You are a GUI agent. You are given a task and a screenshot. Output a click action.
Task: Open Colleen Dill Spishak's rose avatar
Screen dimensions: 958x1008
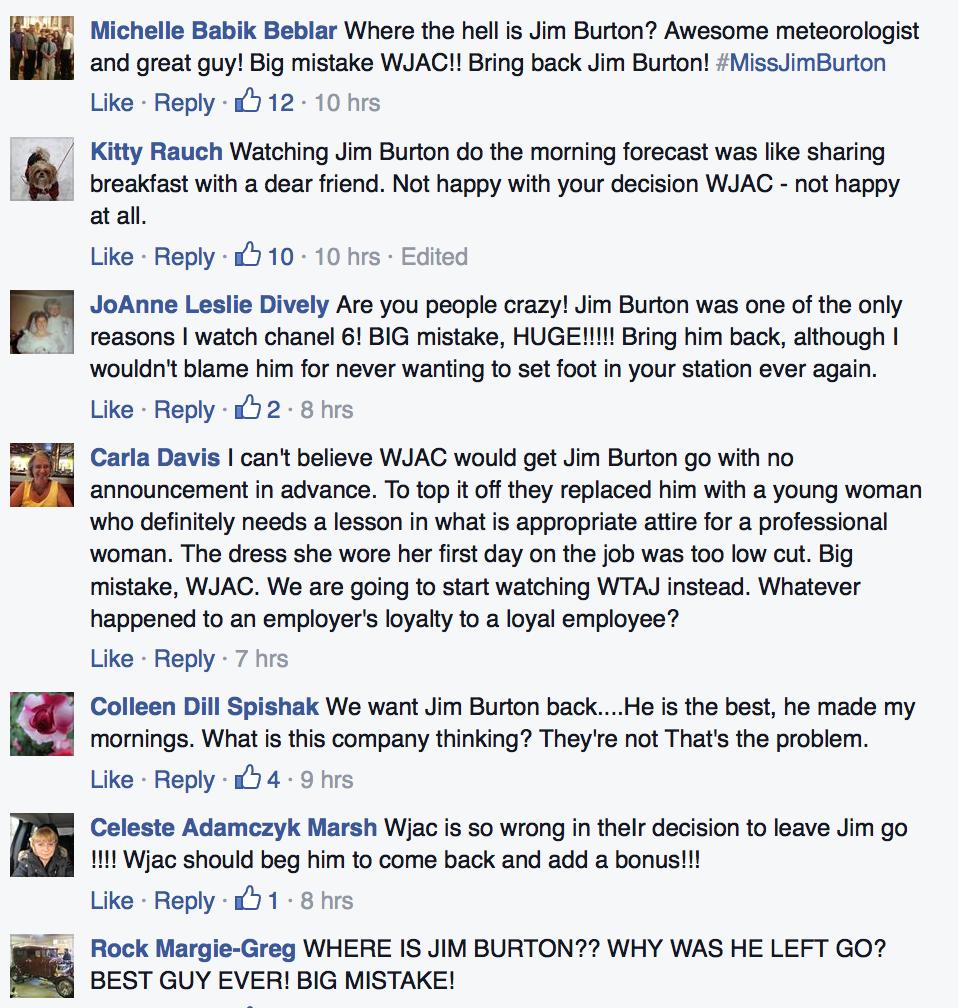tap(42, 724)
